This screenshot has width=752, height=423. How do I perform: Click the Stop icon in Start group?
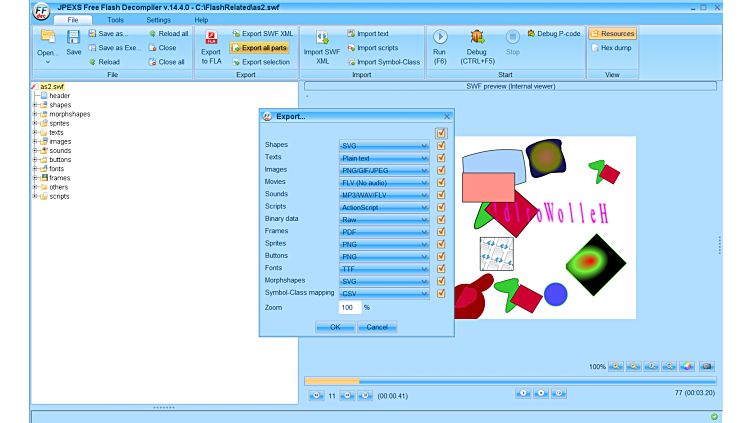click(x=512, y=37)
